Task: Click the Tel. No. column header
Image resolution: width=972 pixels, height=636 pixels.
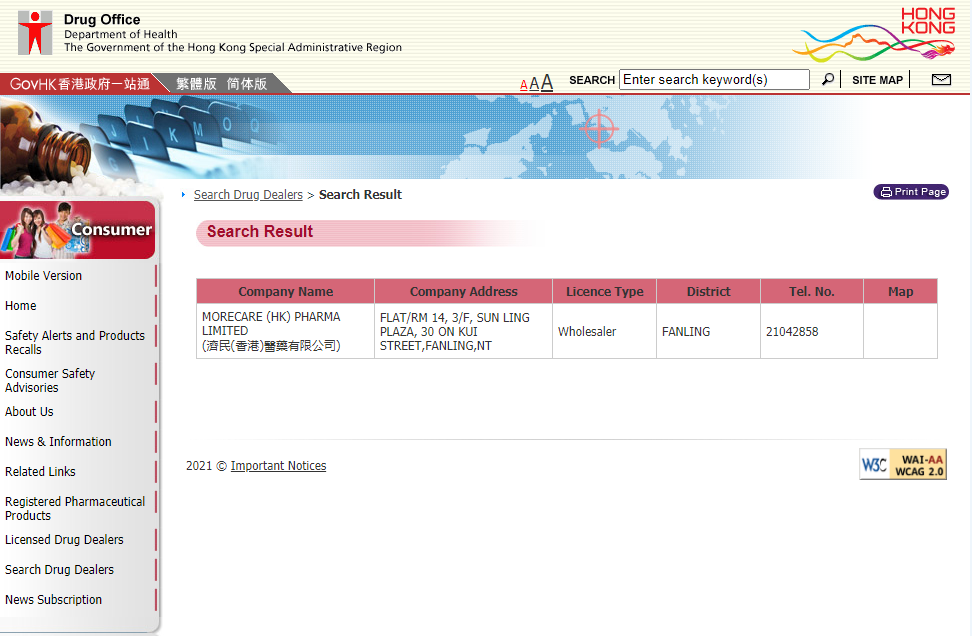Action: tap(812, 291)
